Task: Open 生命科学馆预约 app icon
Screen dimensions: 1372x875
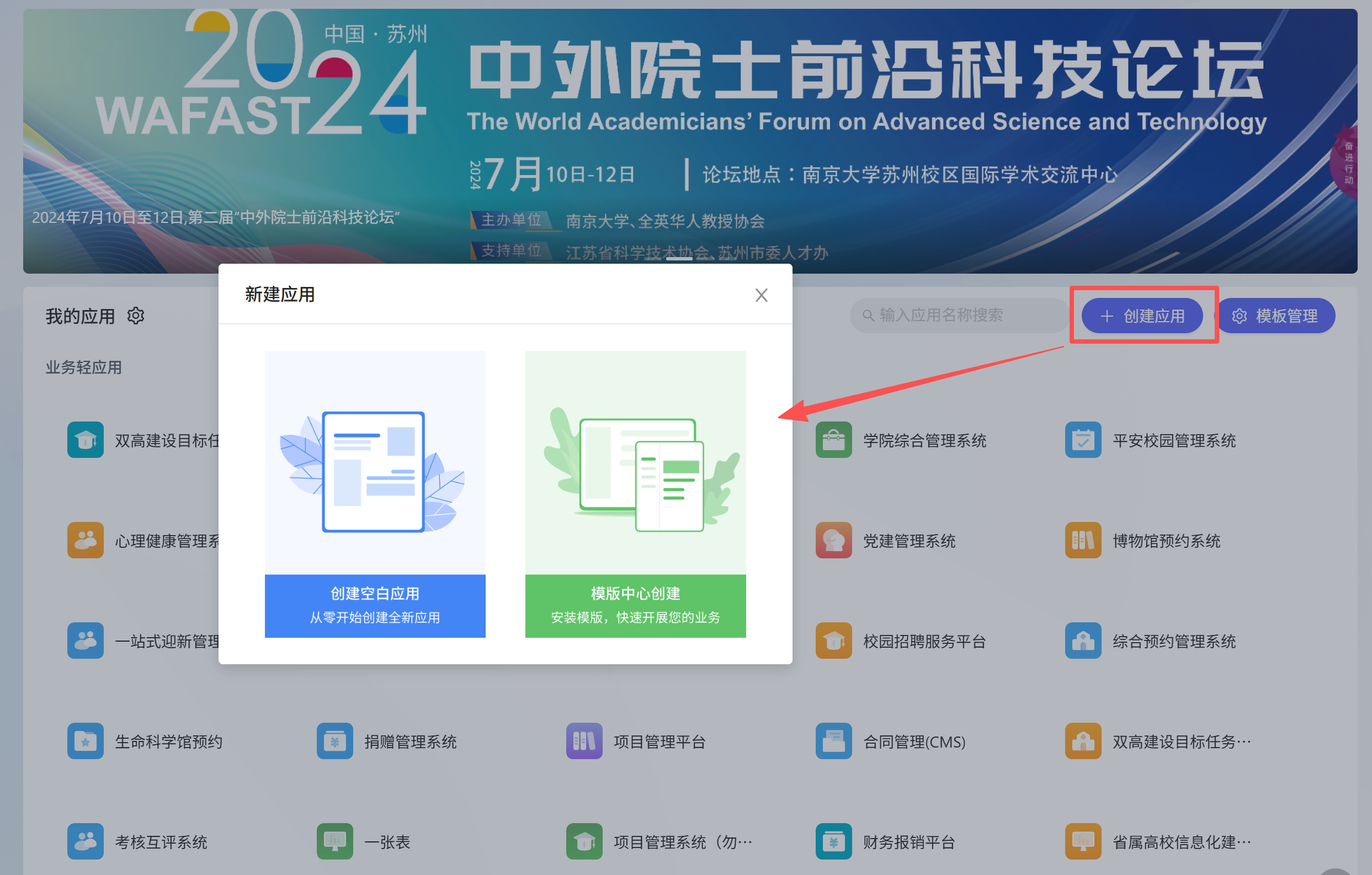Action: (x=86, y=741)
